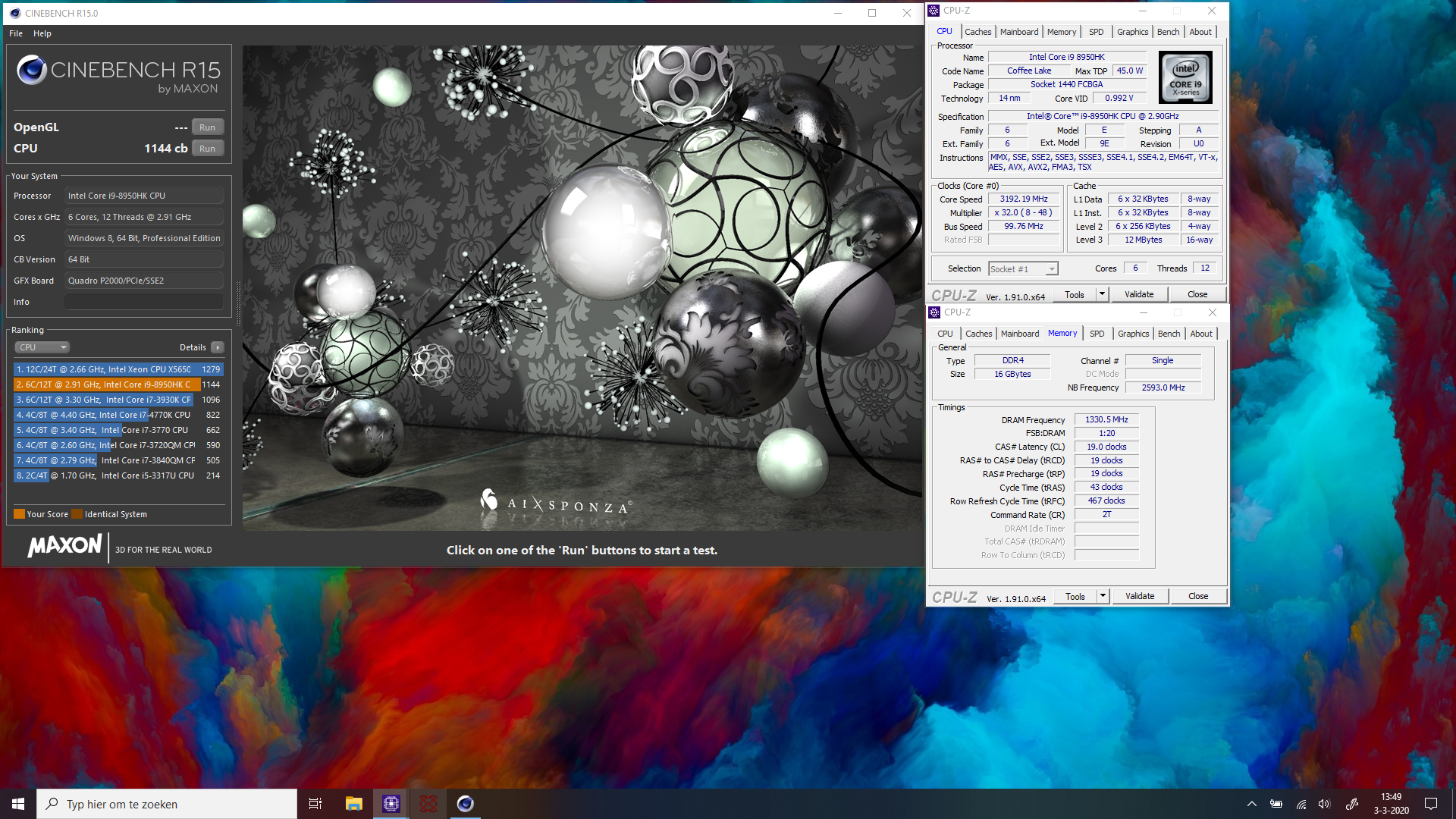This screenshot has width=1456, height=819.
Task: Expand Tools dropdown arrow in top CPU-Z
Action: click(x=1103, y=295)
